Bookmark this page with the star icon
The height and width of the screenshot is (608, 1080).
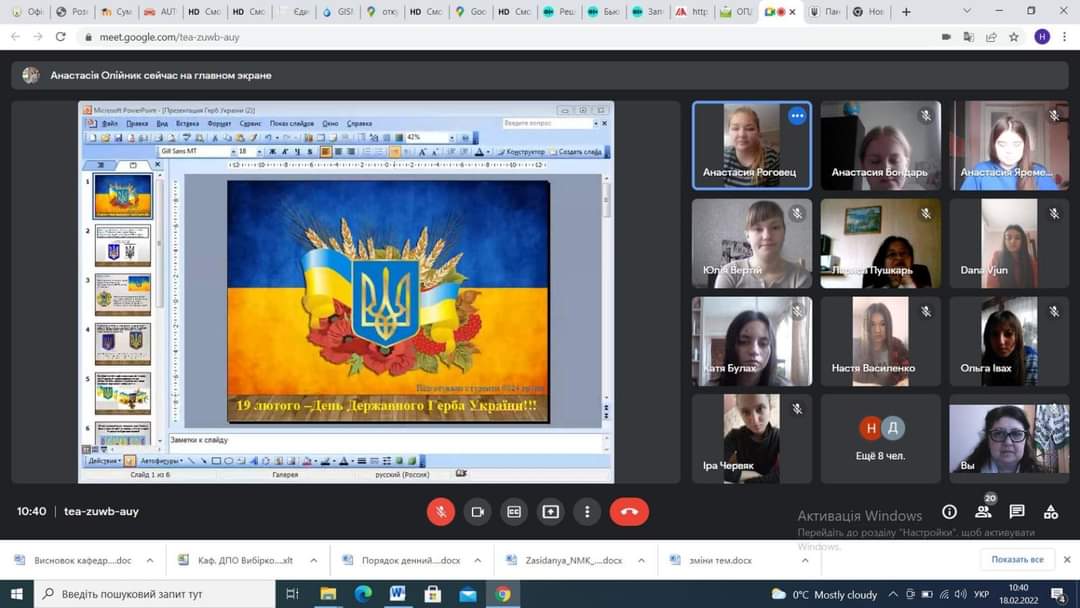[x=1014, y=37]
